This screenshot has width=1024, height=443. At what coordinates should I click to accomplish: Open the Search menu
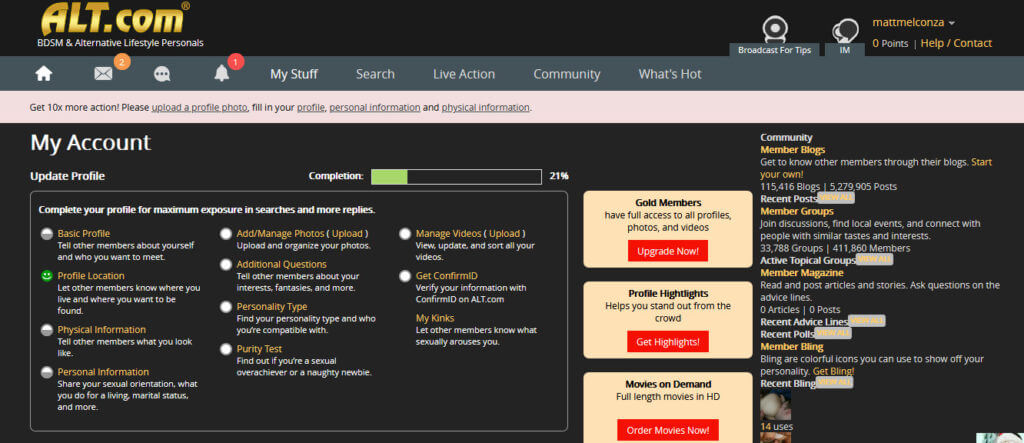click(x=375, y=74)
